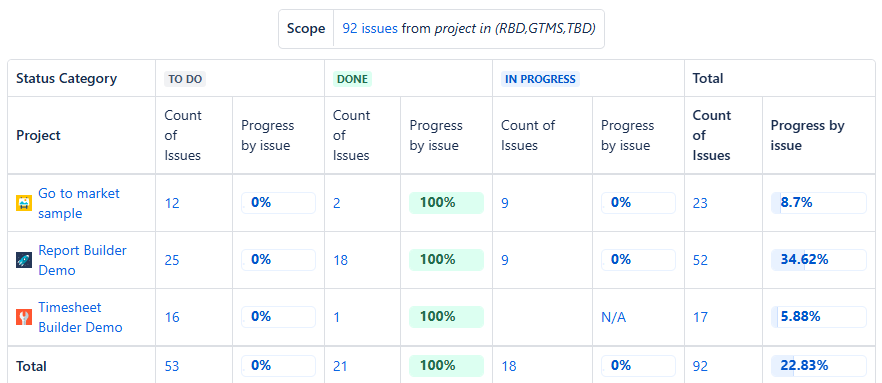This screenshot has height=383, width=882.
Task: Click the project in (RBD,GTMS,TBD) query text
Action: coord(515,29)
